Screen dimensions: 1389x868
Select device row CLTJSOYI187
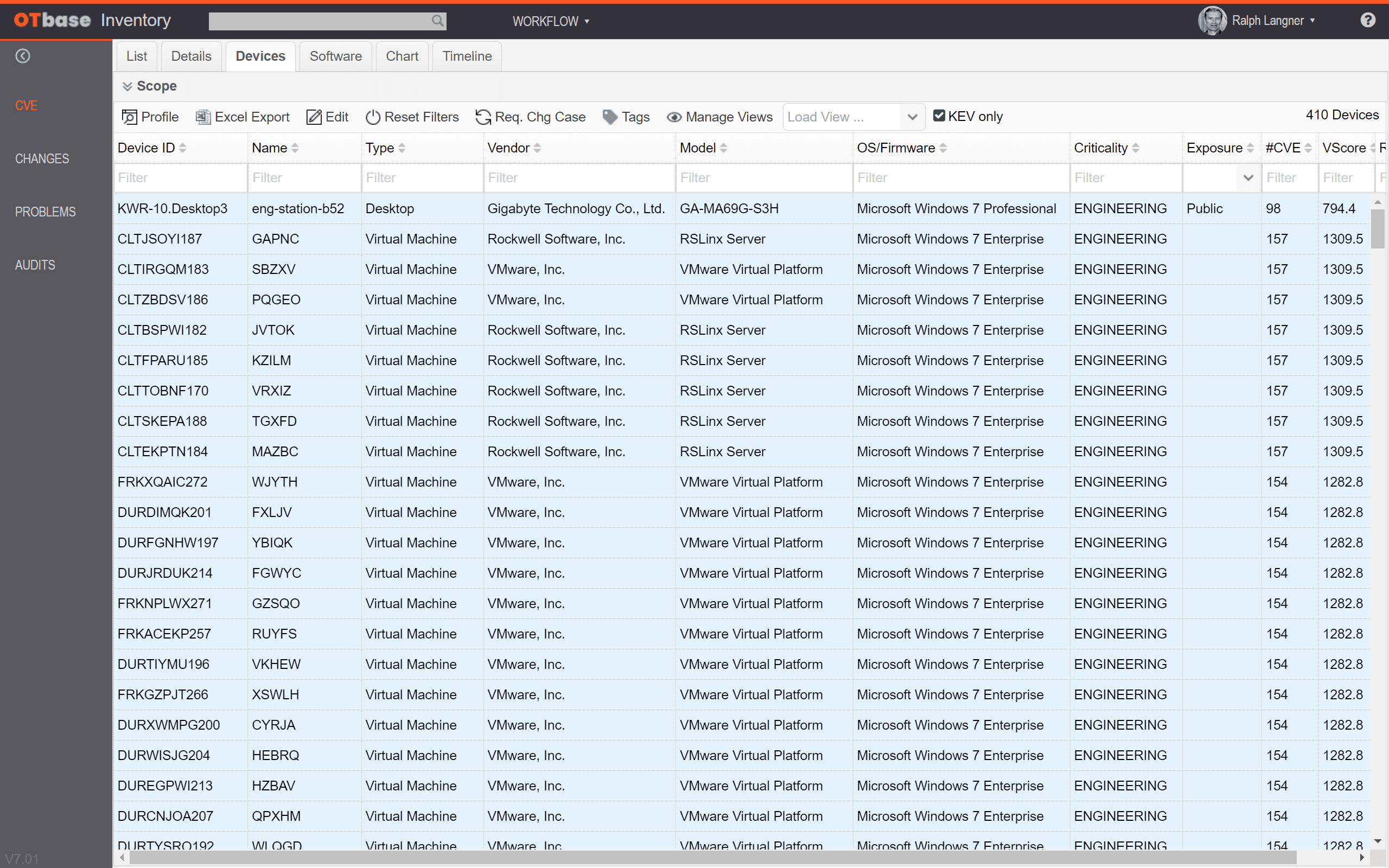tap(742, 239)
